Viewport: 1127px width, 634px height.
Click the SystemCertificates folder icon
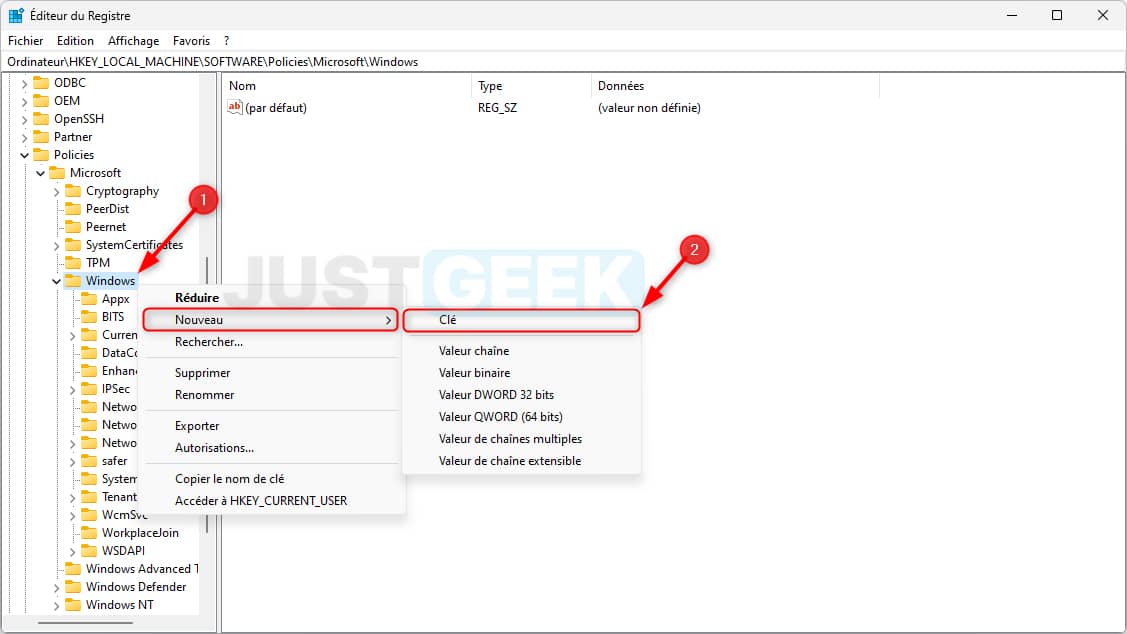coord(73,244)
